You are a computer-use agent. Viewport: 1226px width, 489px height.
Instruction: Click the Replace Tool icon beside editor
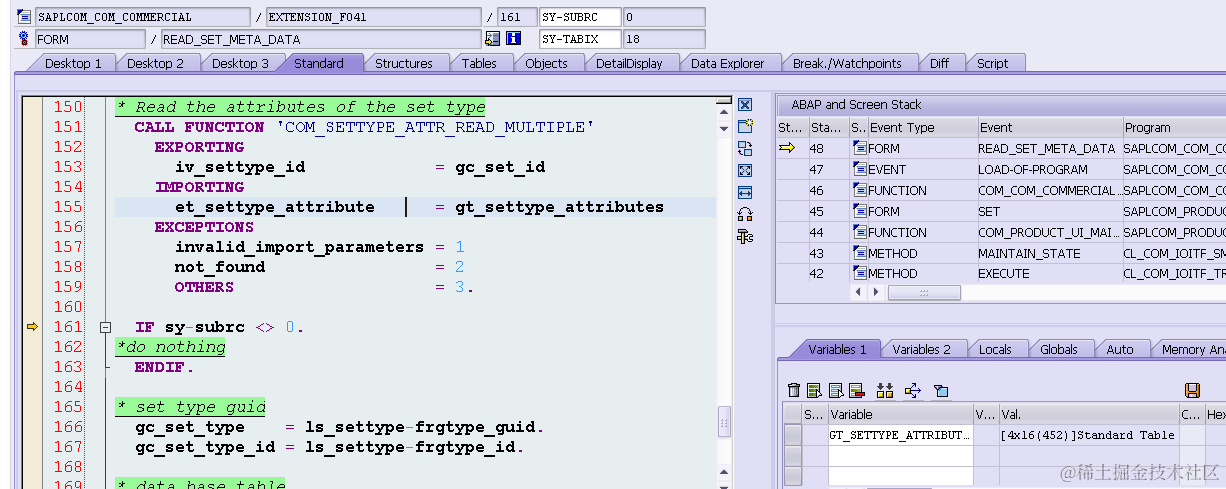click(745, 148)
